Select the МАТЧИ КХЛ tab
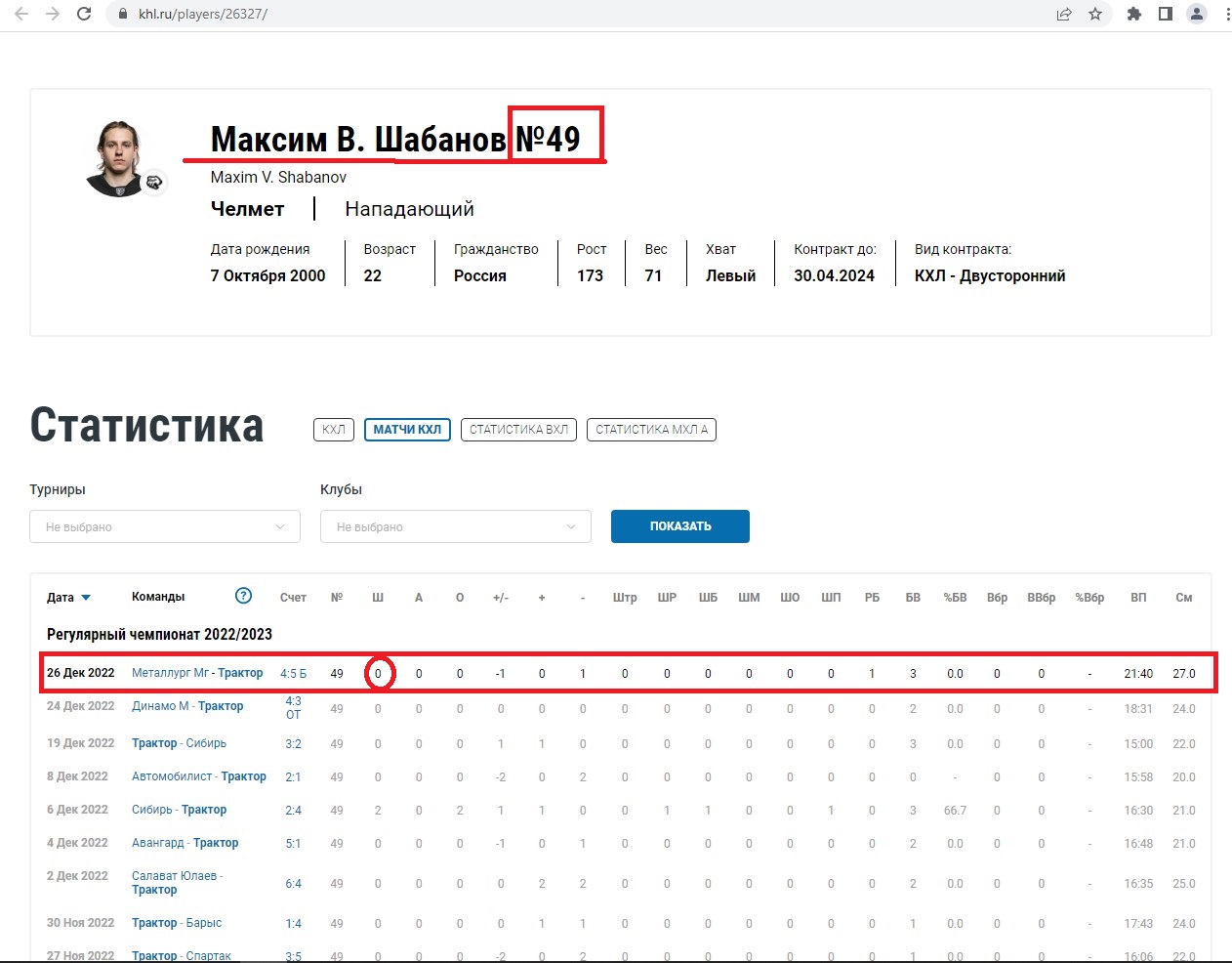The width and height of the screenshot is (1232, 963). pos(407,430)
